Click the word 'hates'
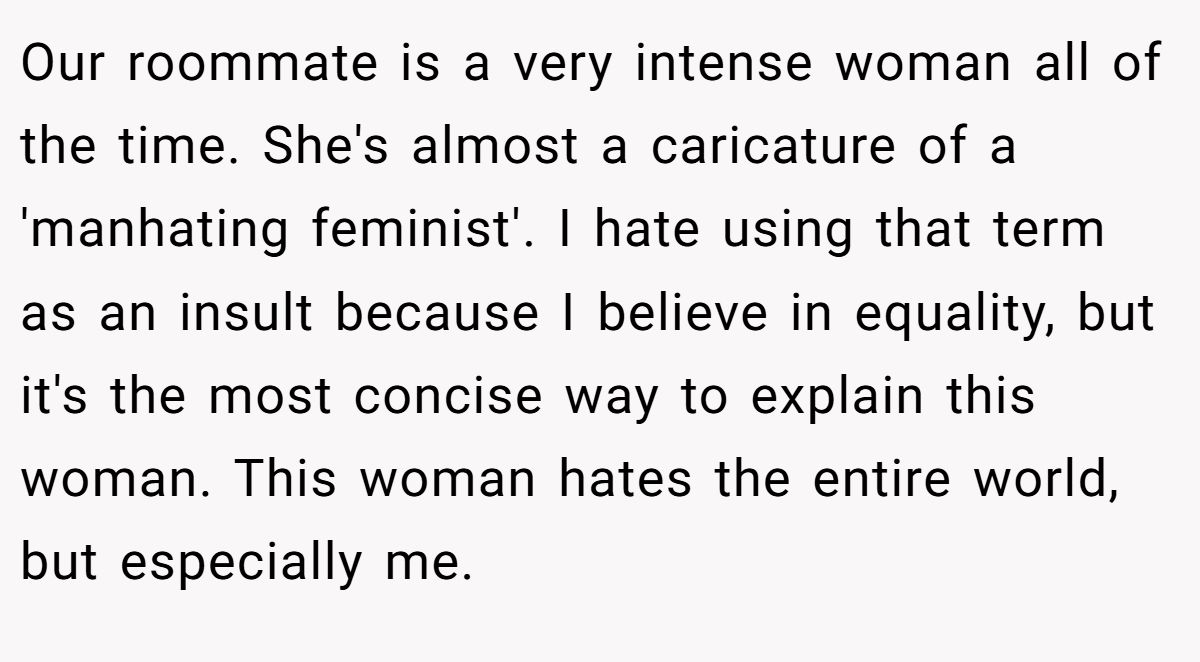The height and width of the screenshot is (662, 1200). pyautogui.click(x=625, y=480)
